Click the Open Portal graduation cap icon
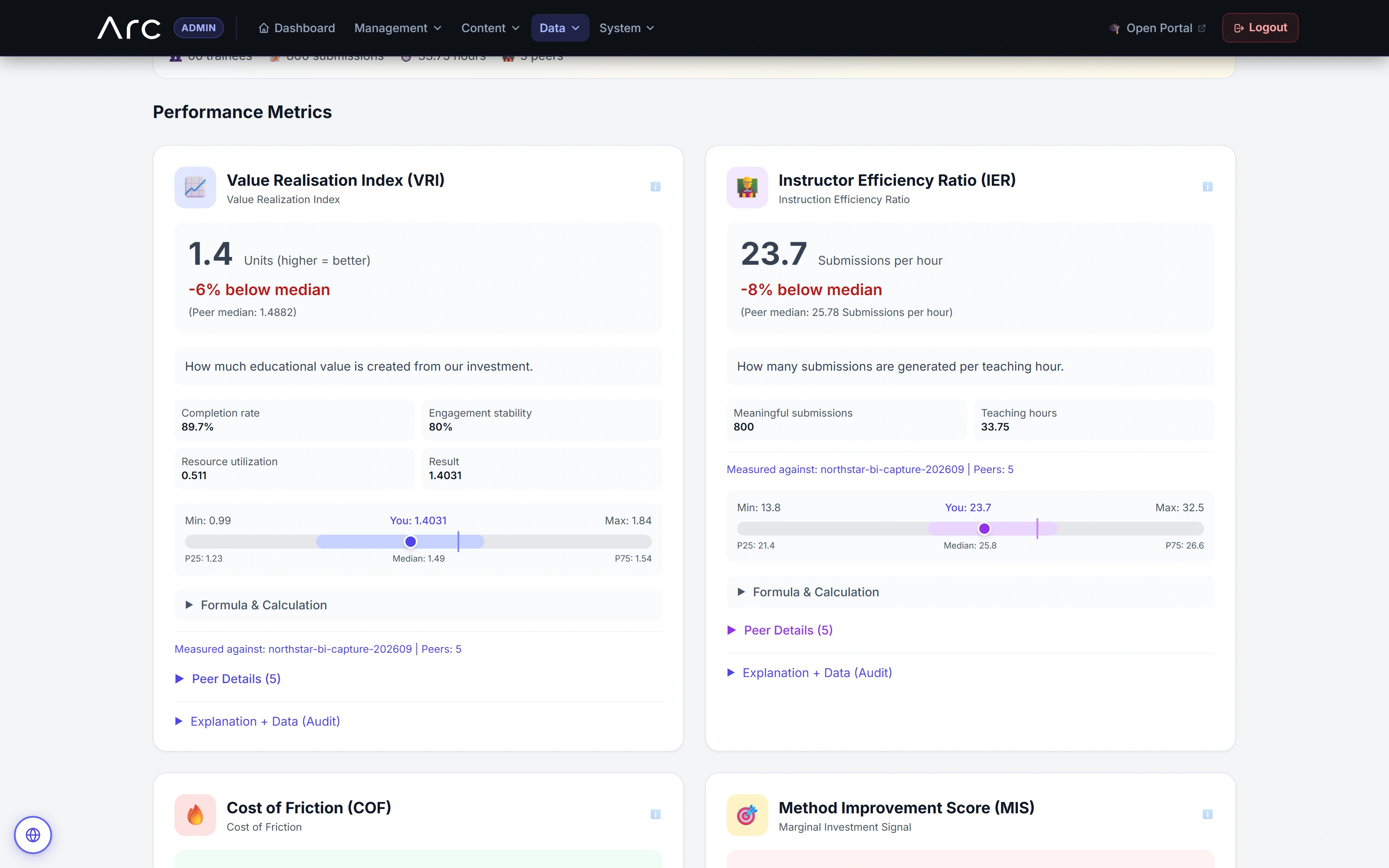This screenshot has height=868, width=1389. point(1115,28)
